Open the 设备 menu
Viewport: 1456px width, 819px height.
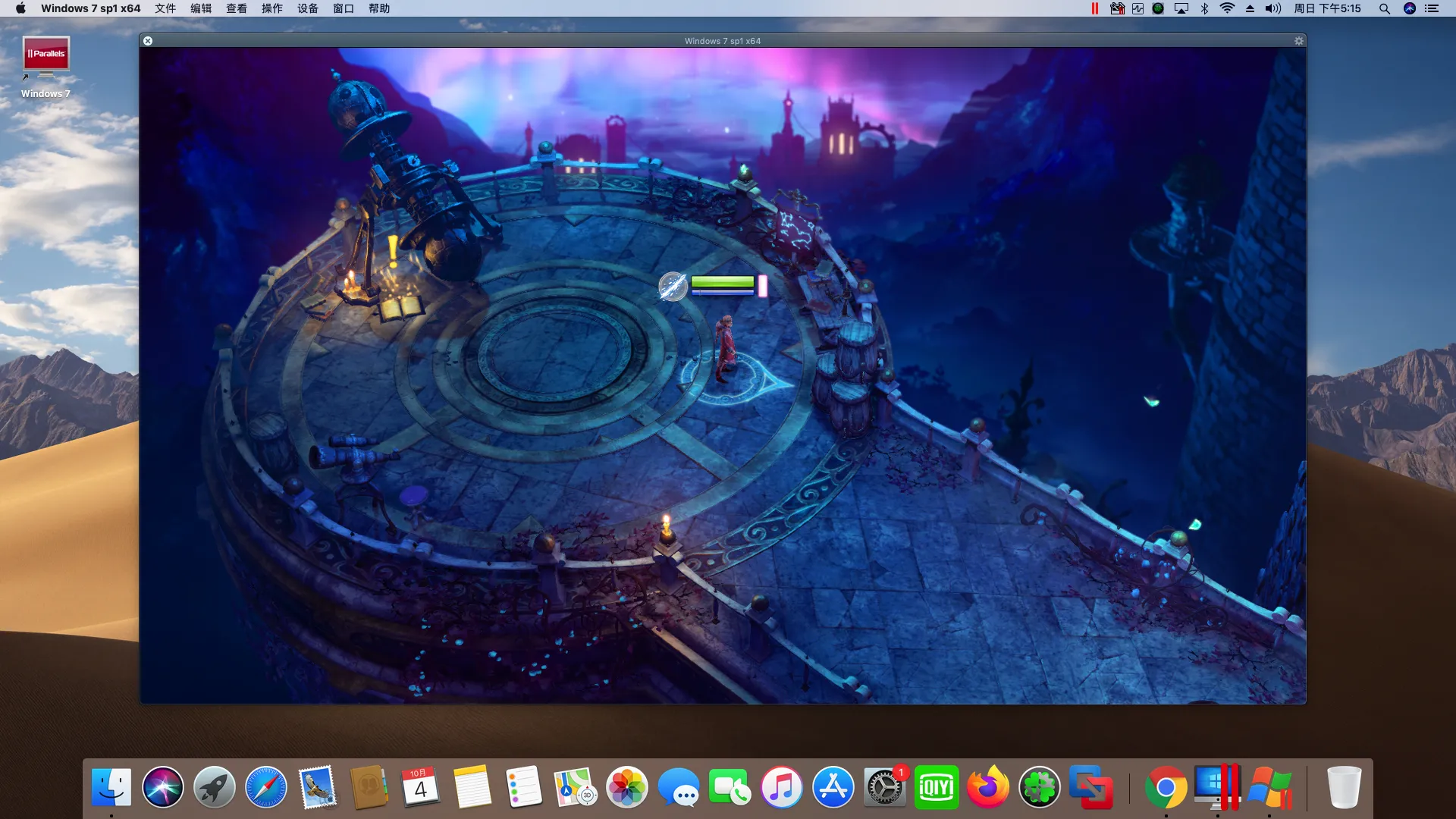click(308, 8)
